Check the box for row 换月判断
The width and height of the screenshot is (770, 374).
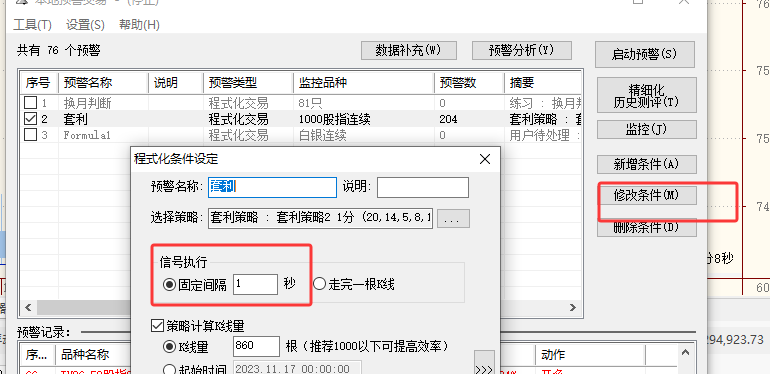point(30,103)
